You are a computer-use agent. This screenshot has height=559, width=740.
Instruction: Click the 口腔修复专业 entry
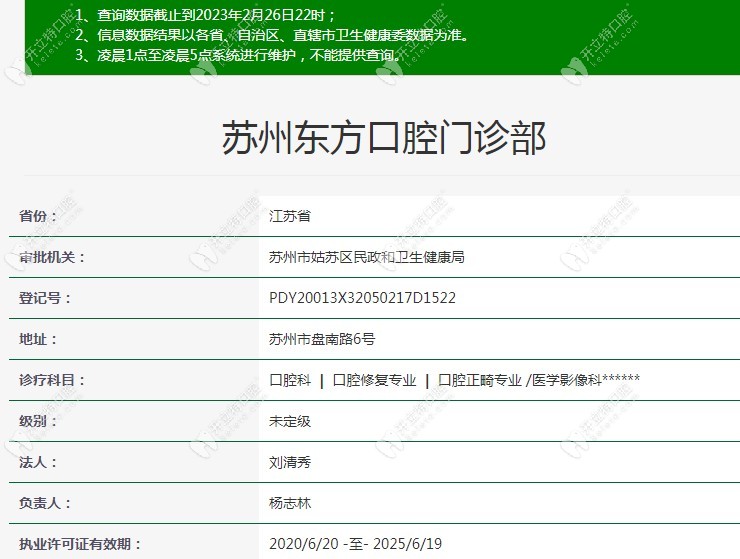pyautogui.click(x=375, y=380)
